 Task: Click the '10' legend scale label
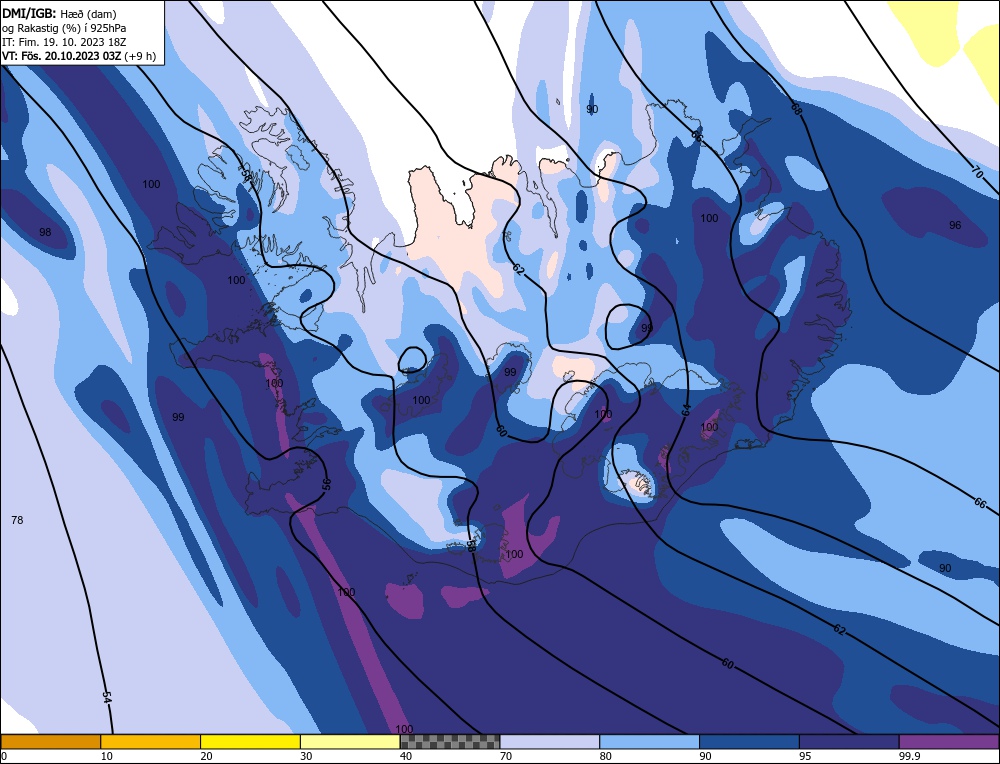tap(106, 756)
